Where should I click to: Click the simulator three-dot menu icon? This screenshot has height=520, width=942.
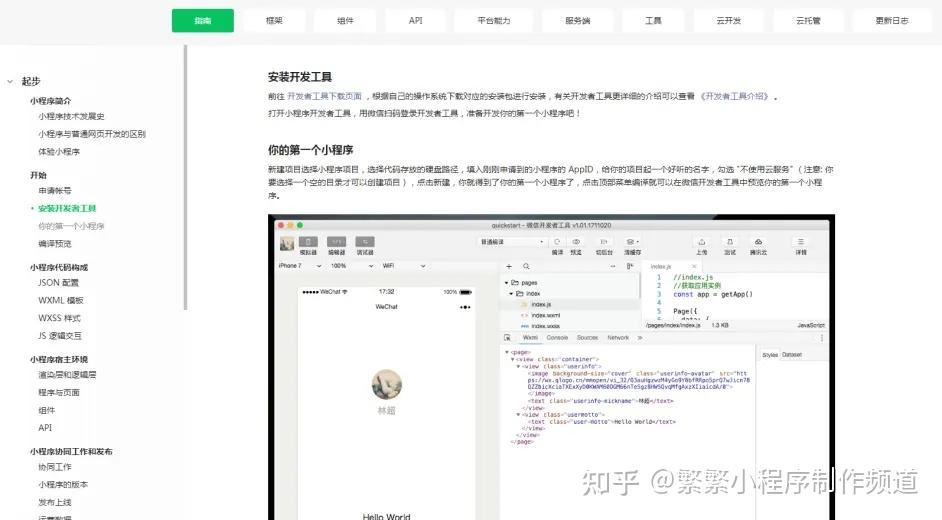465,307
